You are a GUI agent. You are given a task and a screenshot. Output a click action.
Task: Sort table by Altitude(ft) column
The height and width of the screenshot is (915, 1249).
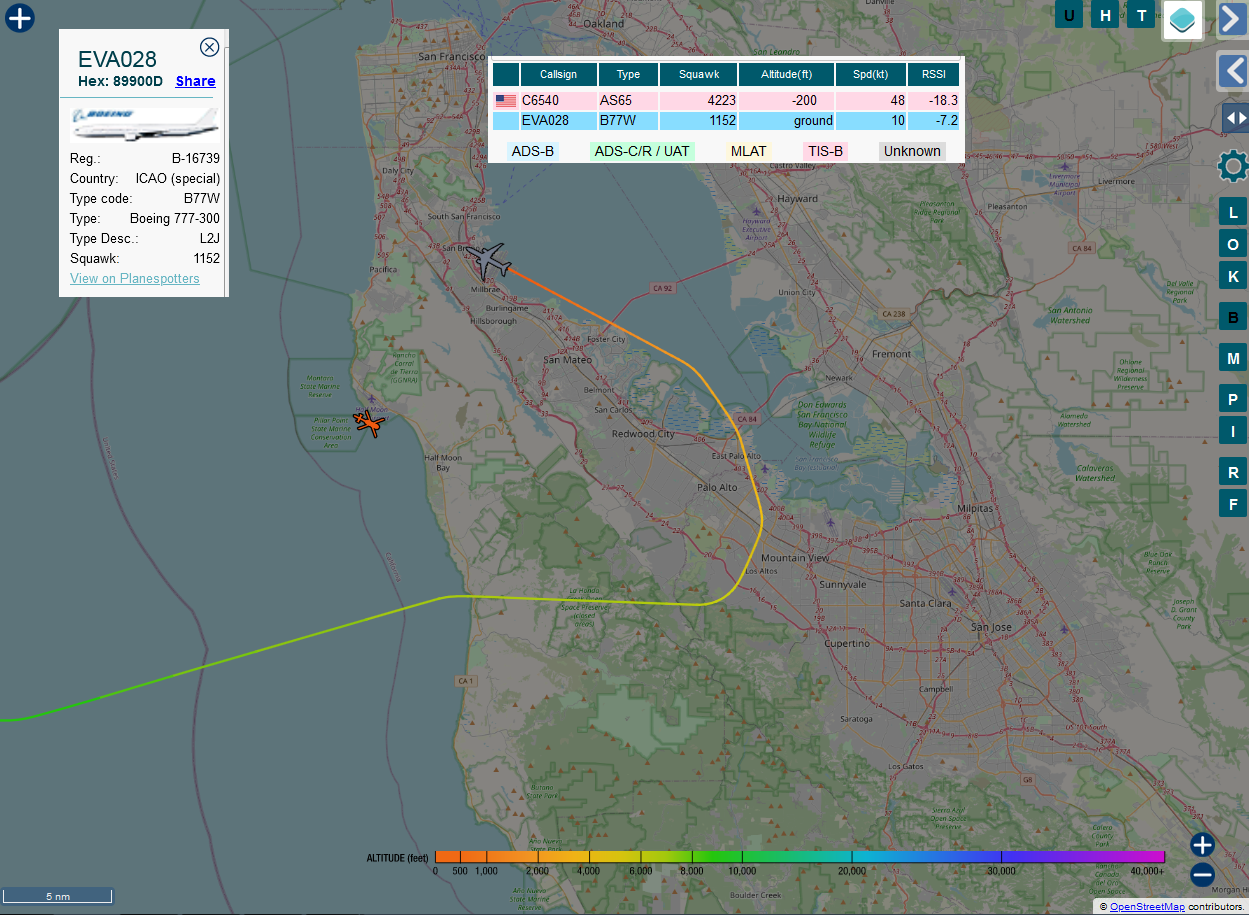pos(786,74)
